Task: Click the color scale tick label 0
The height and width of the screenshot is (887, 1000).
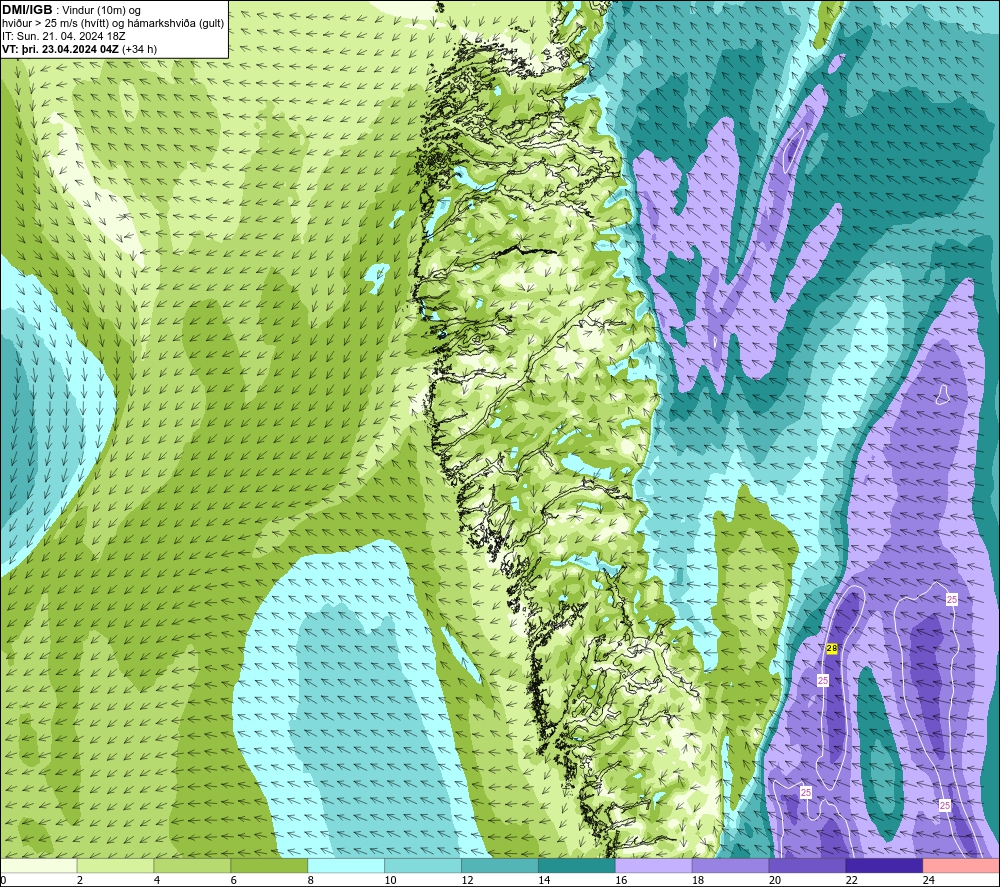Action: (3, 880)
